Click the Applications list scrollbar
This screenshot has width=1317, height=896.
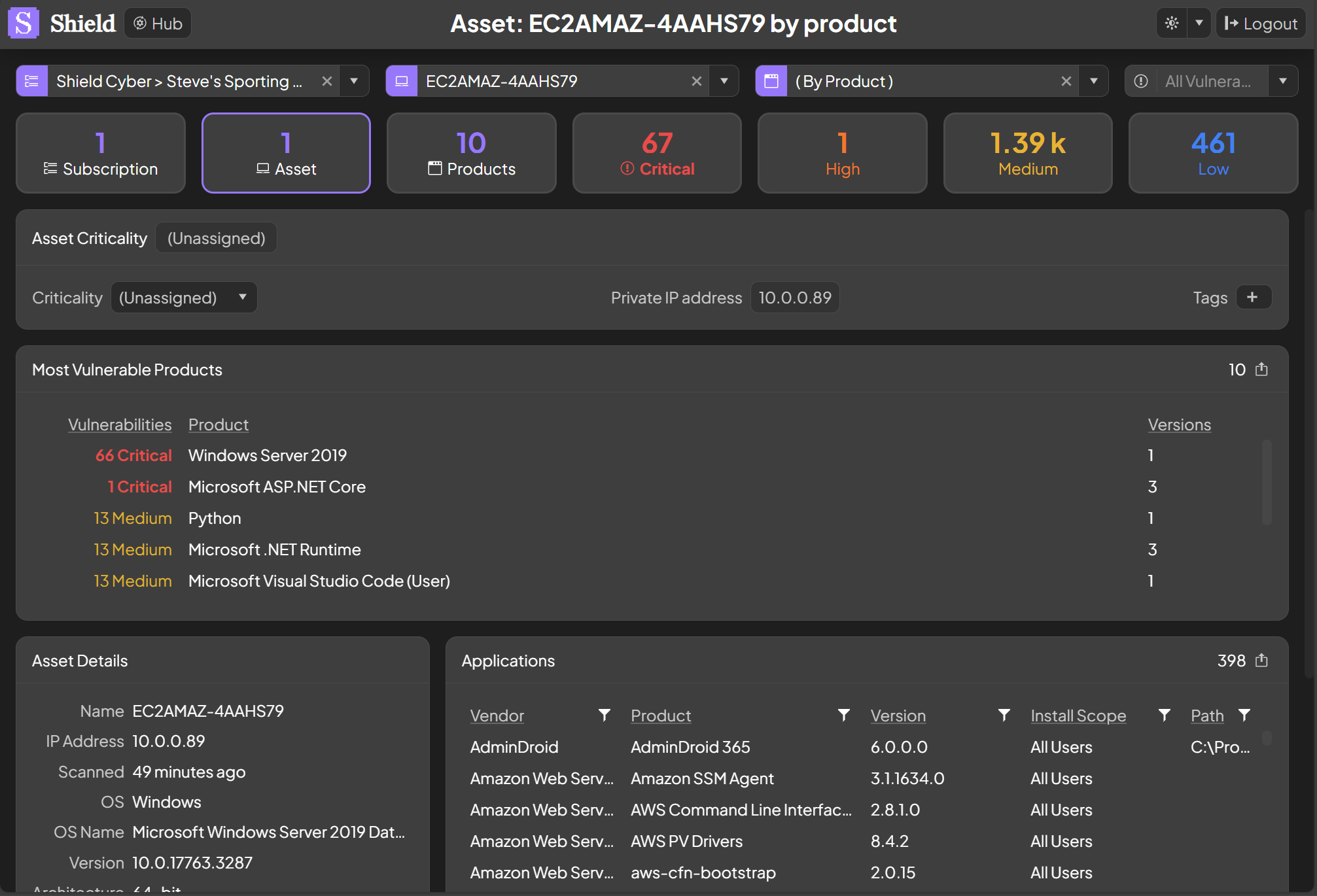point(1267,738)
